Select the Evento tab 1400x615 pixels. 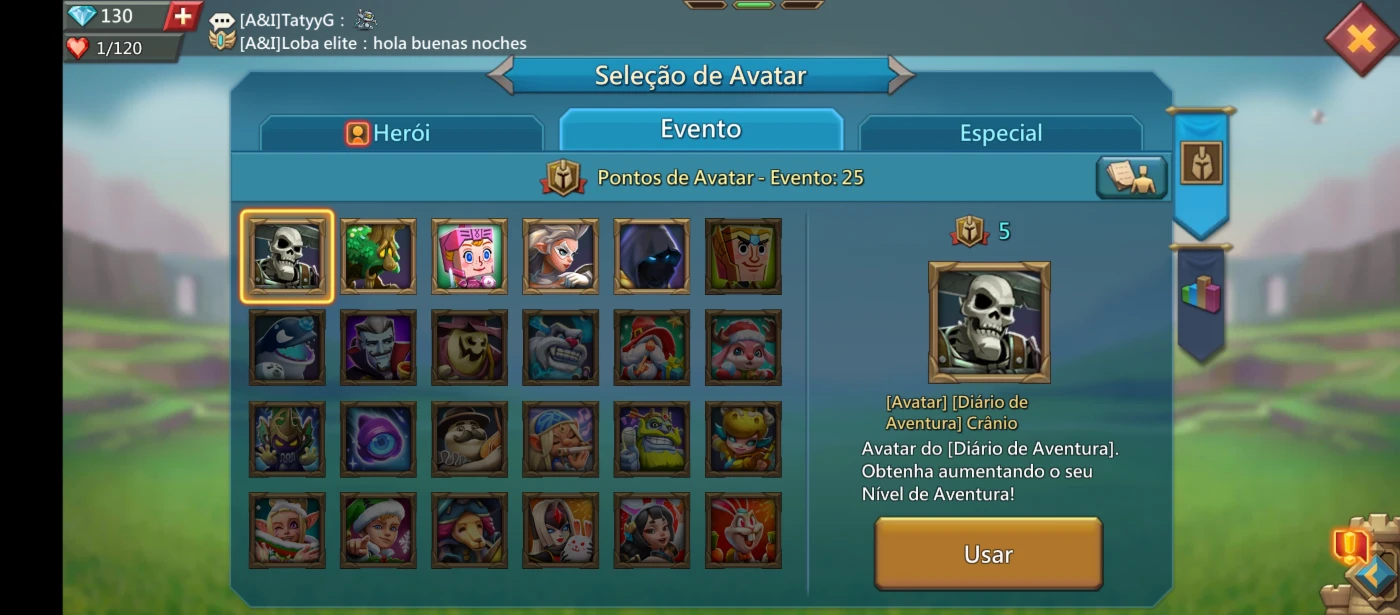pyautogui.click(x=701, y=129)
